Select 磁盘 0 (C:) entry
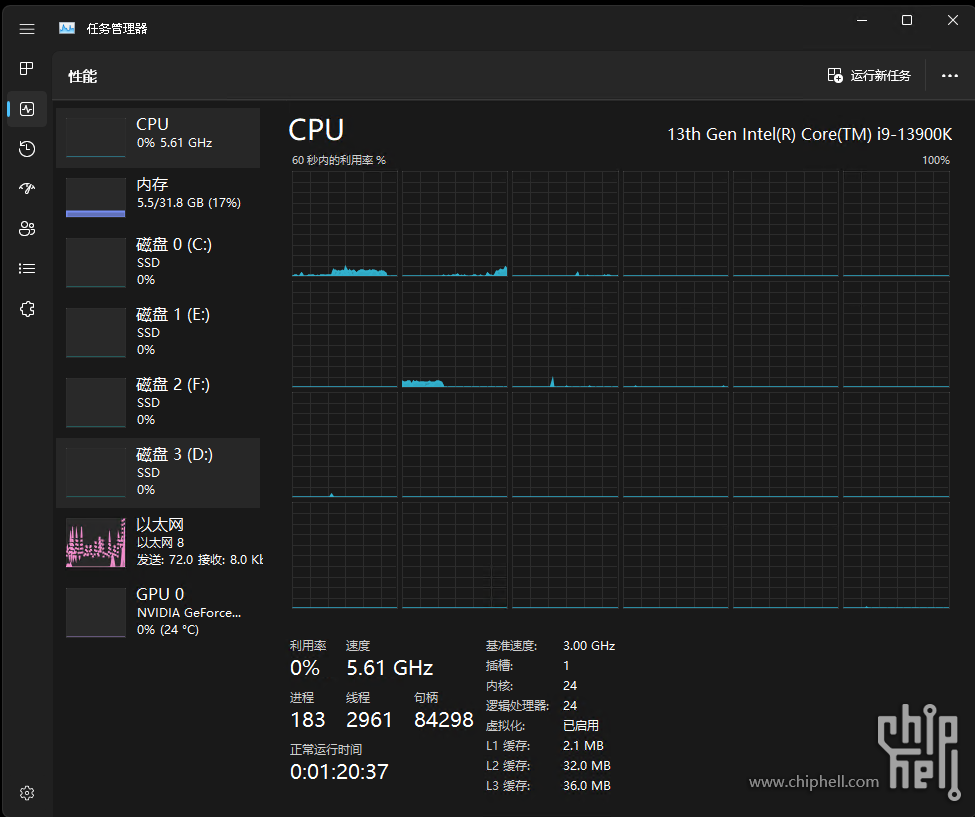 [158, 262]
